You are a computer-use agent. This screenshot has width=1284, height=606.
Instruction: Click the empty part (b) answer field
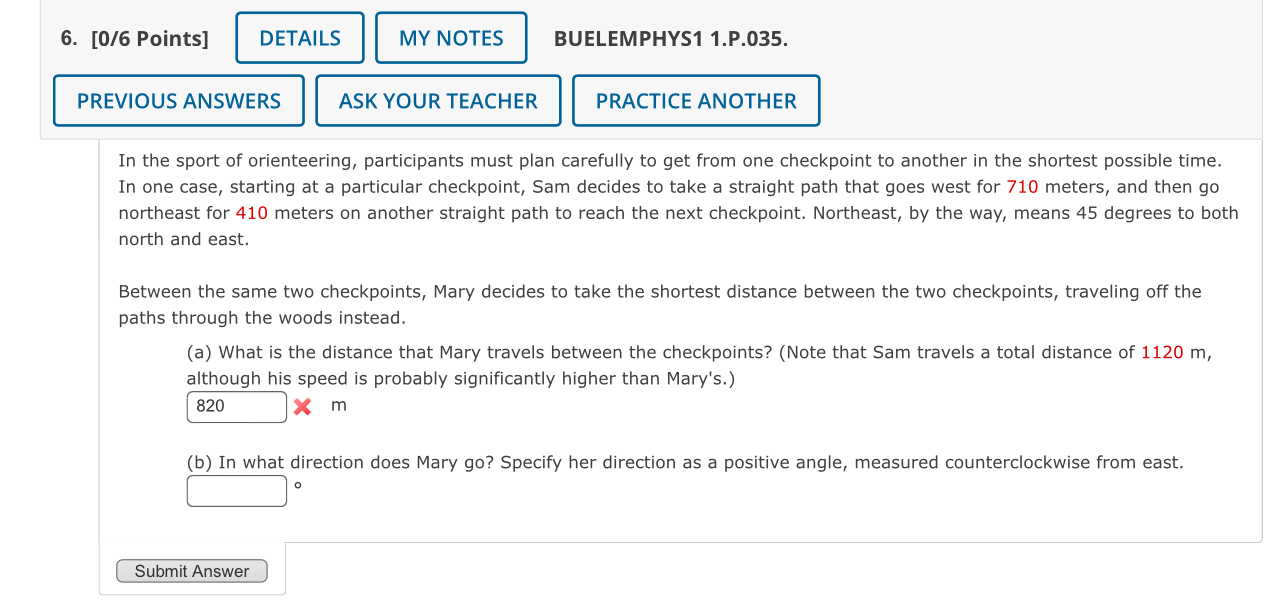click(236, 491)
